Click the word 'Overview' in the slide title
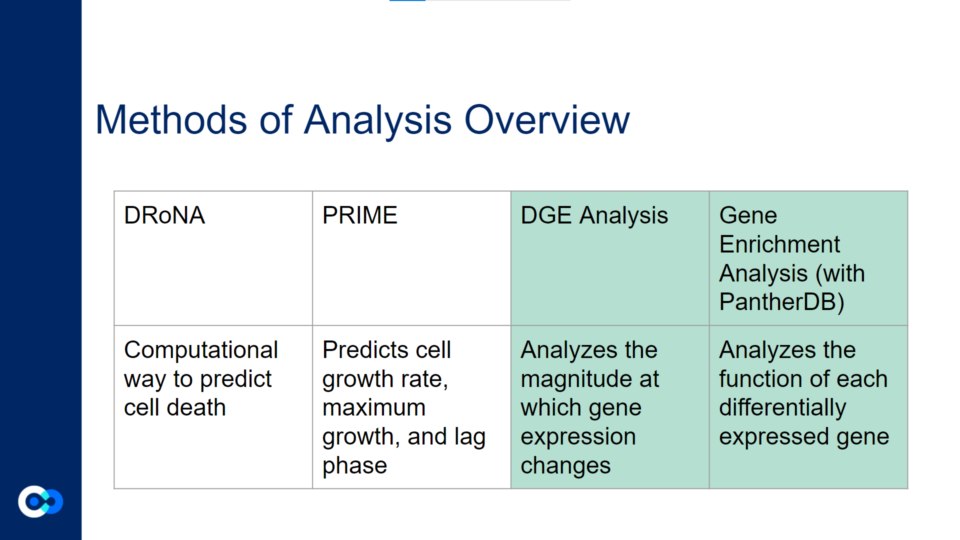 coord(546,120)
